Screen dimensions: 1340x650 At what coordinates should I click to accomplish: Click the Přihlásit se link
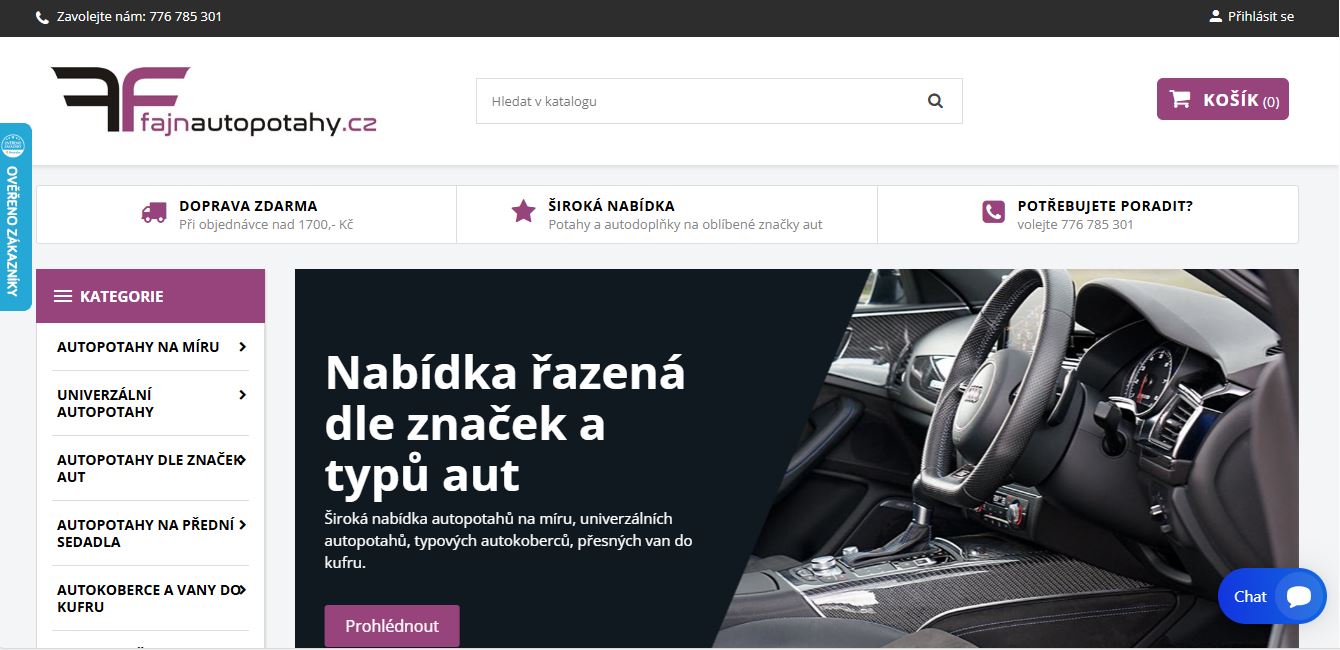pyautogui.click(x=1260, y=16)
